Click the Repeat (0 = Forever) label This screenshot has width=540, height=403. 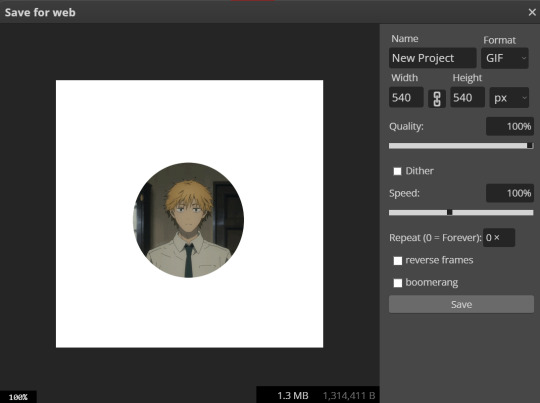(x=435, y=238)
